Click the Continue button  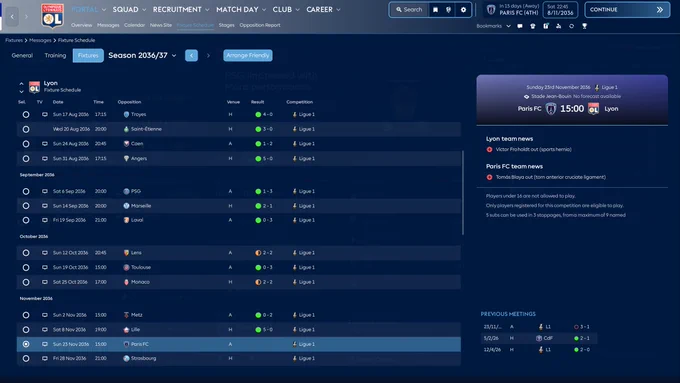coord(627,10)
